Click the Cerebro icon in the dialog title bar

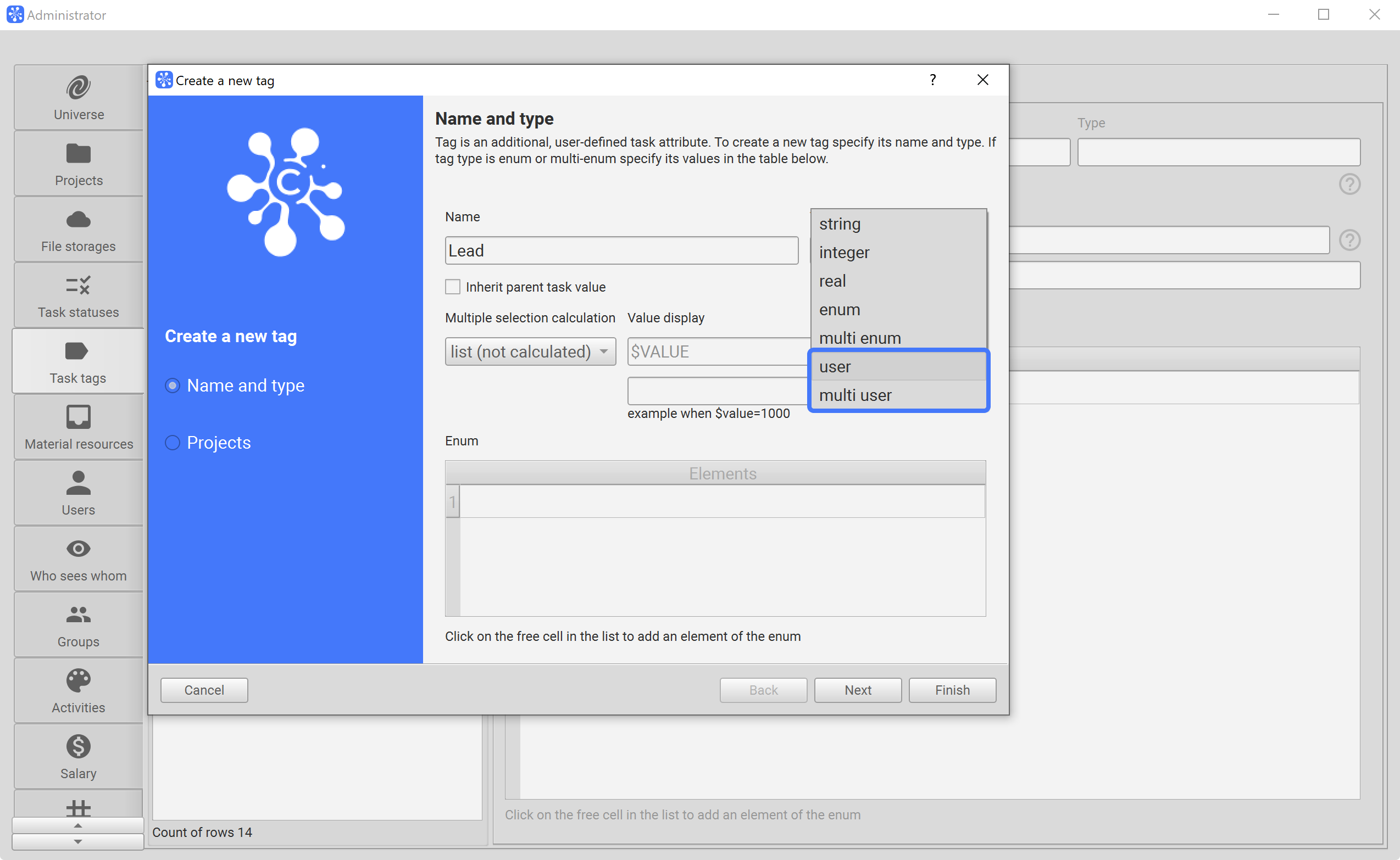pos(164,80)
